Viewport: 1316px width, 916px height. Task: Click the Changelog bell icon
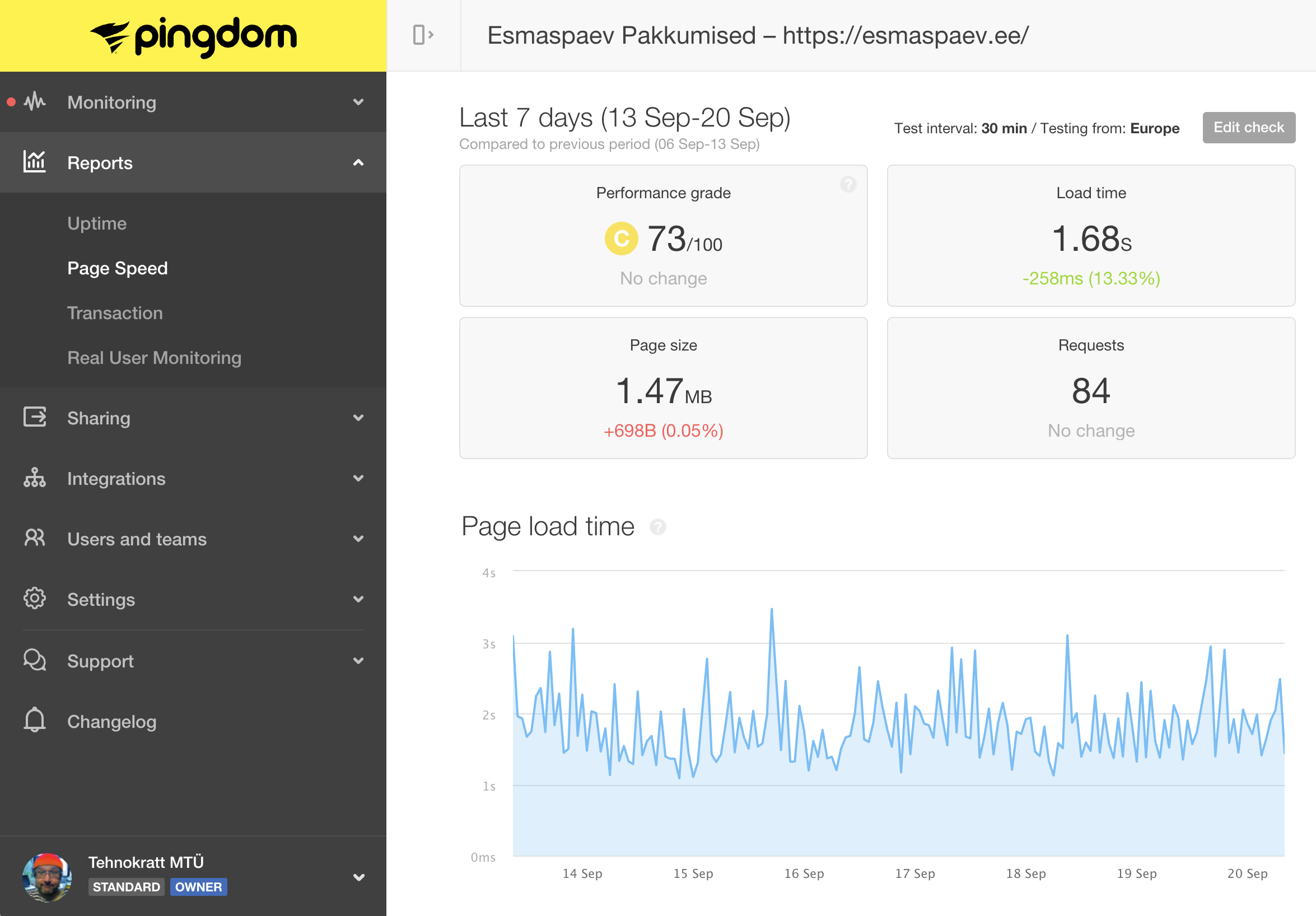click(x=34, y=720)
